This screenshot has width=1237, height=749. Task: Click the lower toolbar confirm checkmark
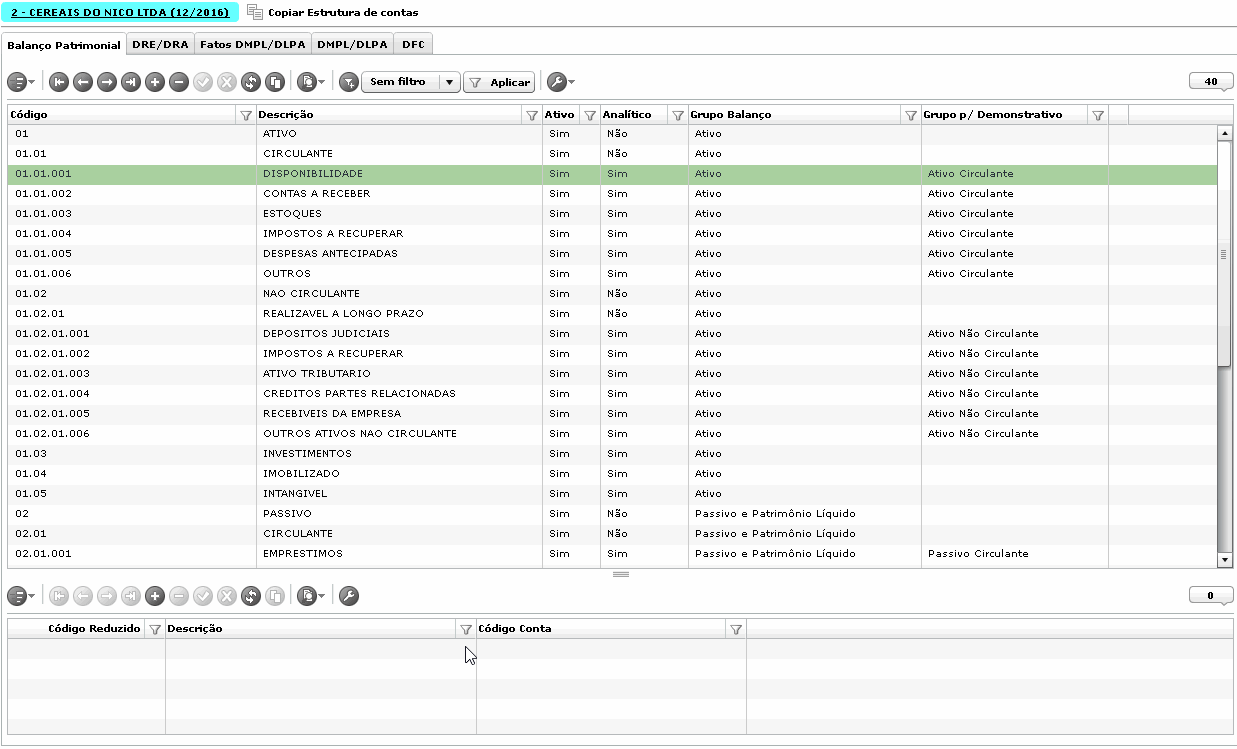(203, 596)
